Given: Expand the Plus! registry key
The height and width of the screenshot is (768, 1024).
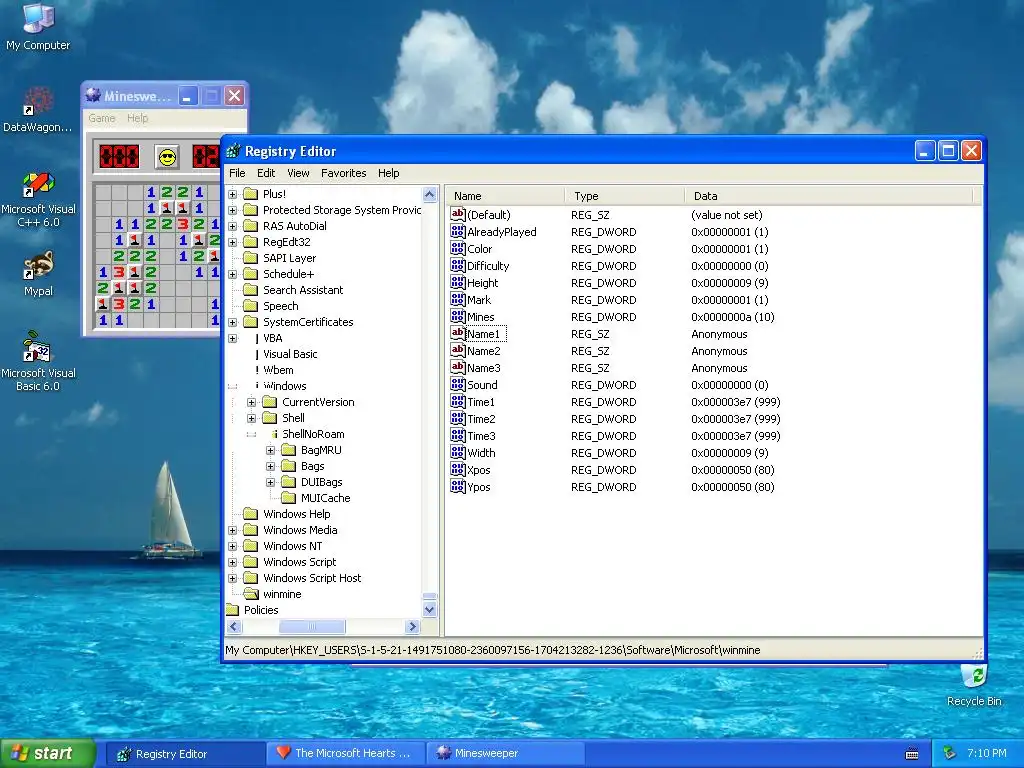Looking at the screenshot, I should (x=232, y=194).
